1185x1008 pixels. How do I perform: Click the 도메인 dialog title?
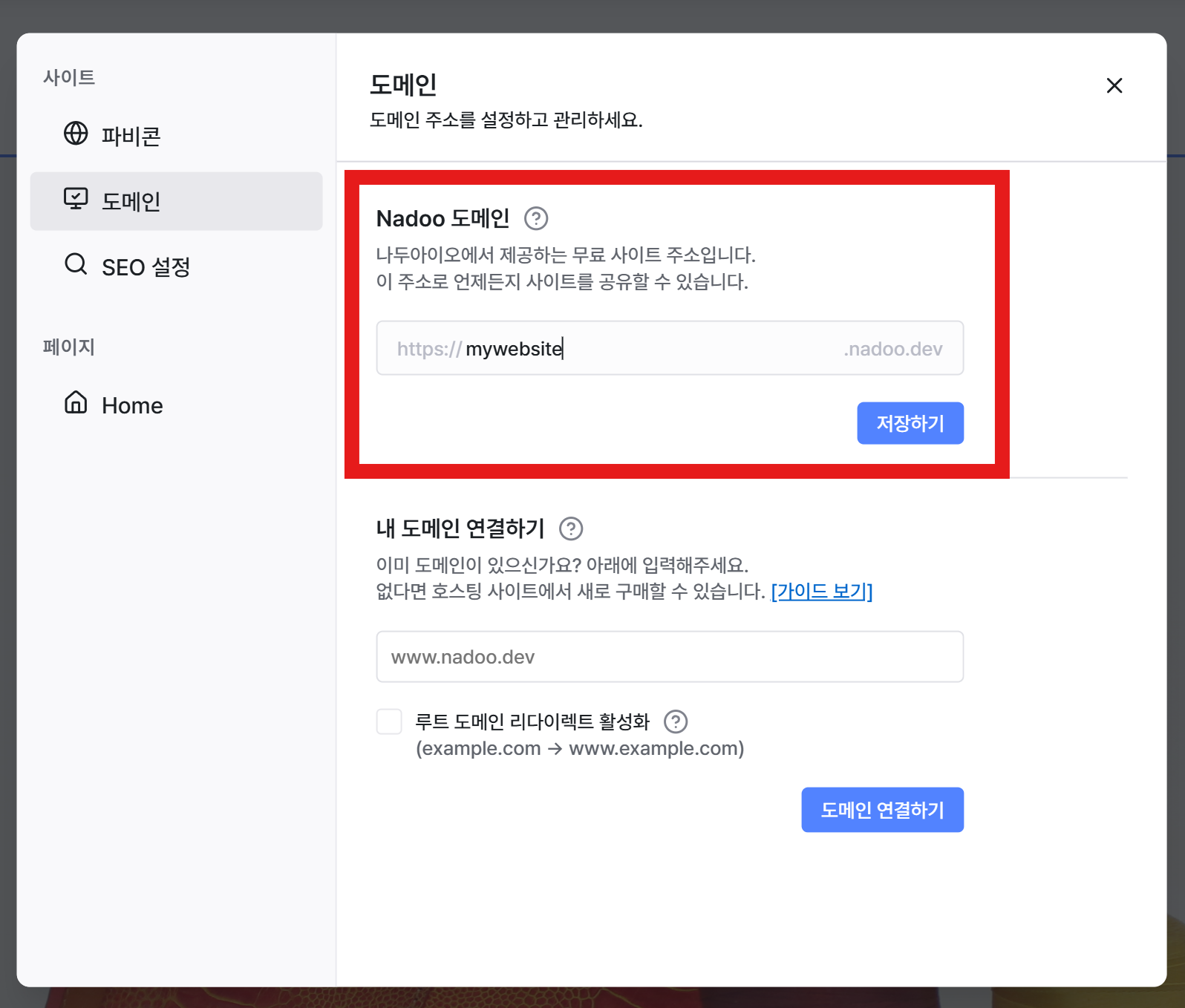coord(403,85)
